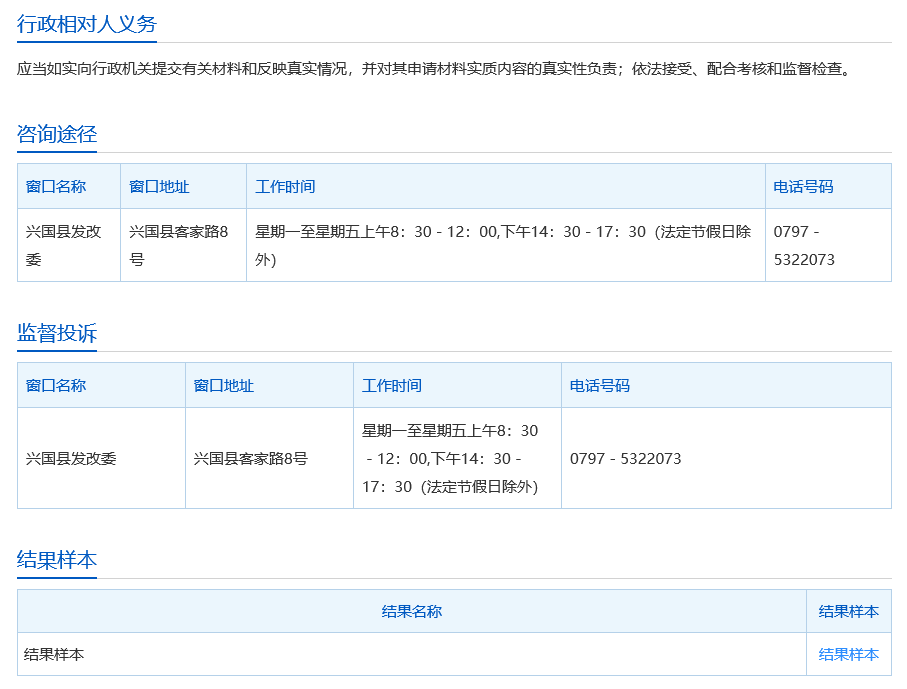Click the 行政相对人义务 section heading

coord(87,24)
